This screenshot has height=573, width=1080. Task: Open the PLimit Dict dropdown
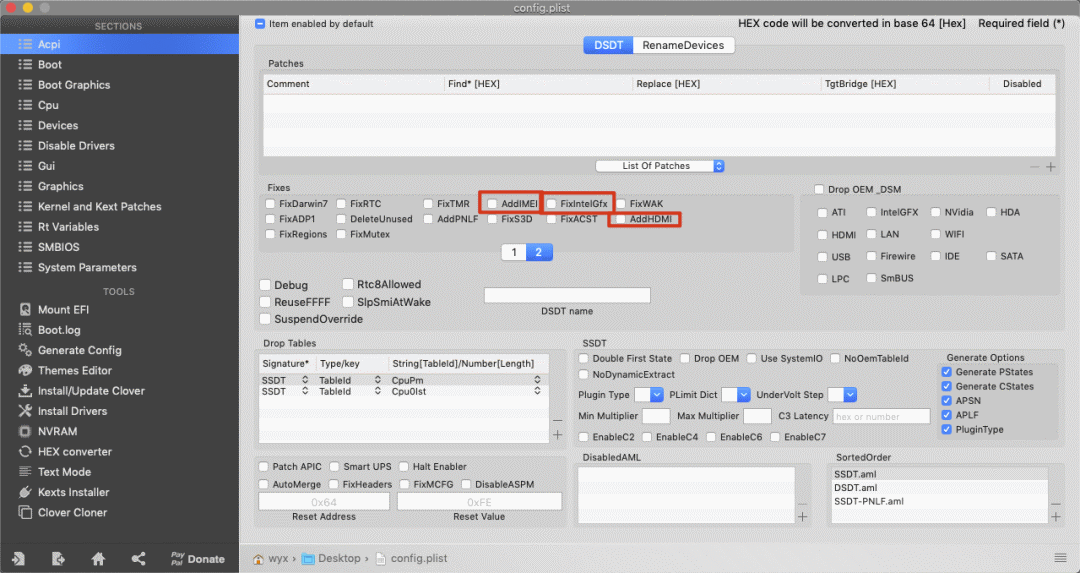736,395
